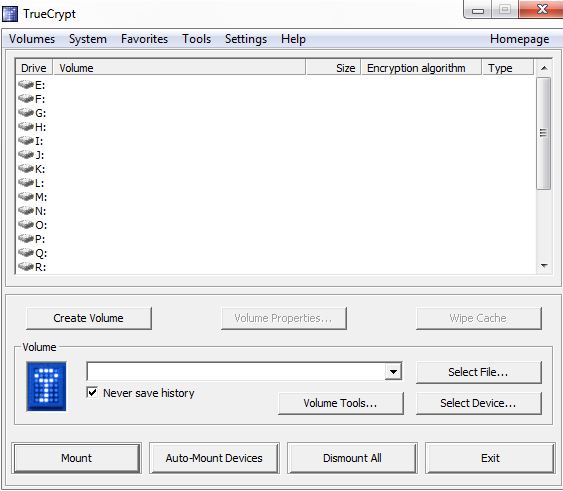Sort by the Type column header
Image resolution: width=563 pixels, height=491 pixels.
tap(508, 68)
